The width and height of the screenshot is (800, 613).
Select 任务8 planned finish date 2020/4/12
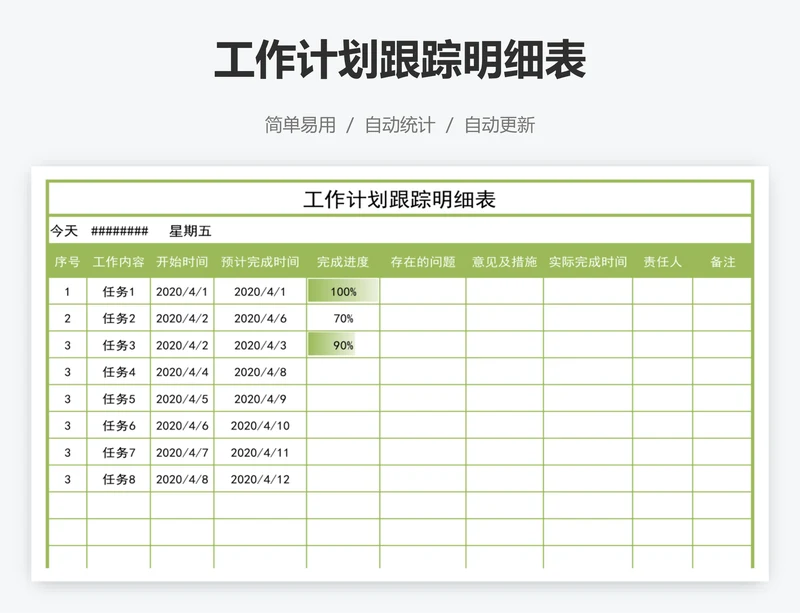(x=260, y=479)
